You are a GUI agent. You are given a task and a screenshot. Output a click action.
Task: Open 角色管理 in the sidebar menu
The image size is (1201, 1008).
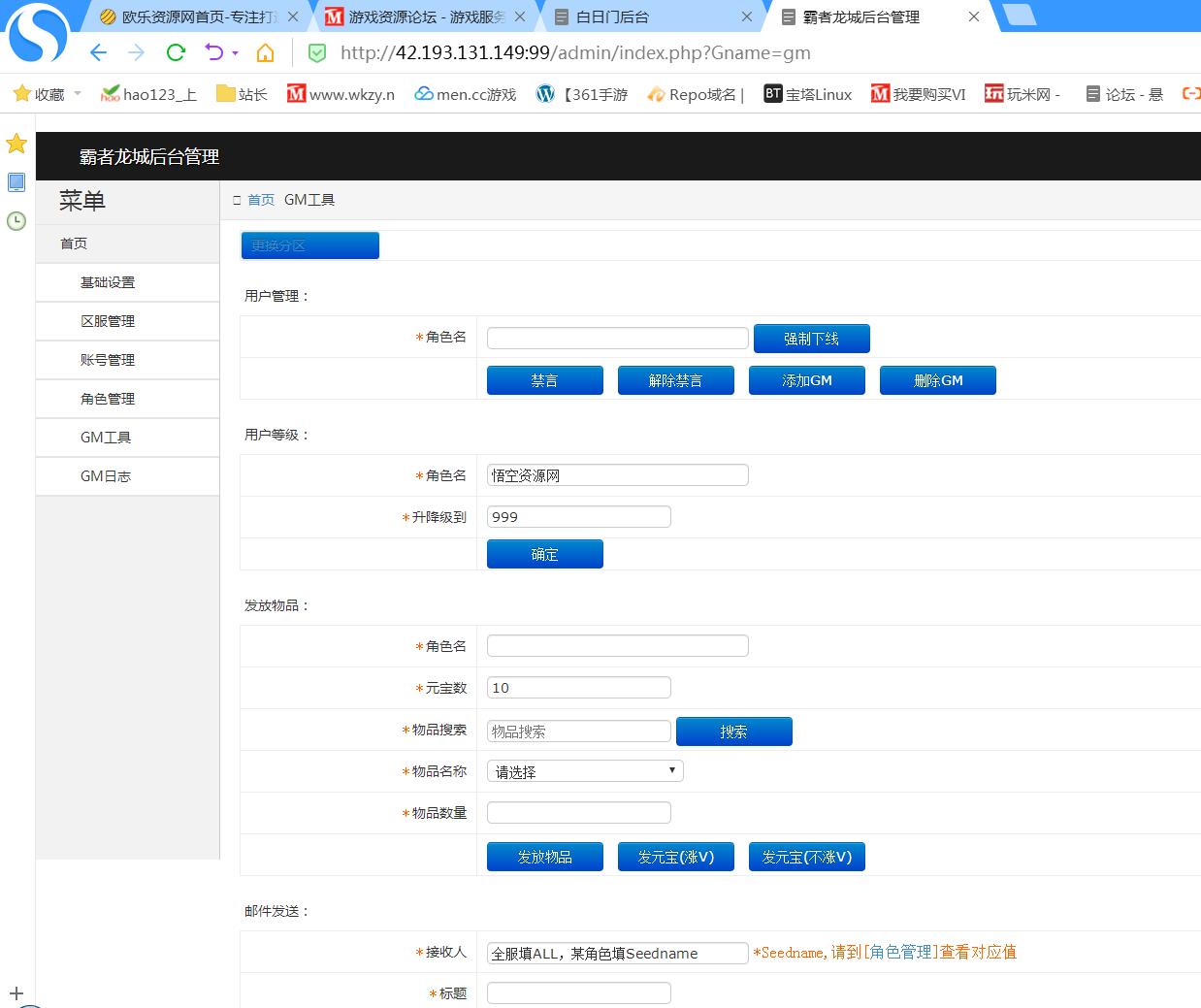pyautogui.click(x=108, y=399)
